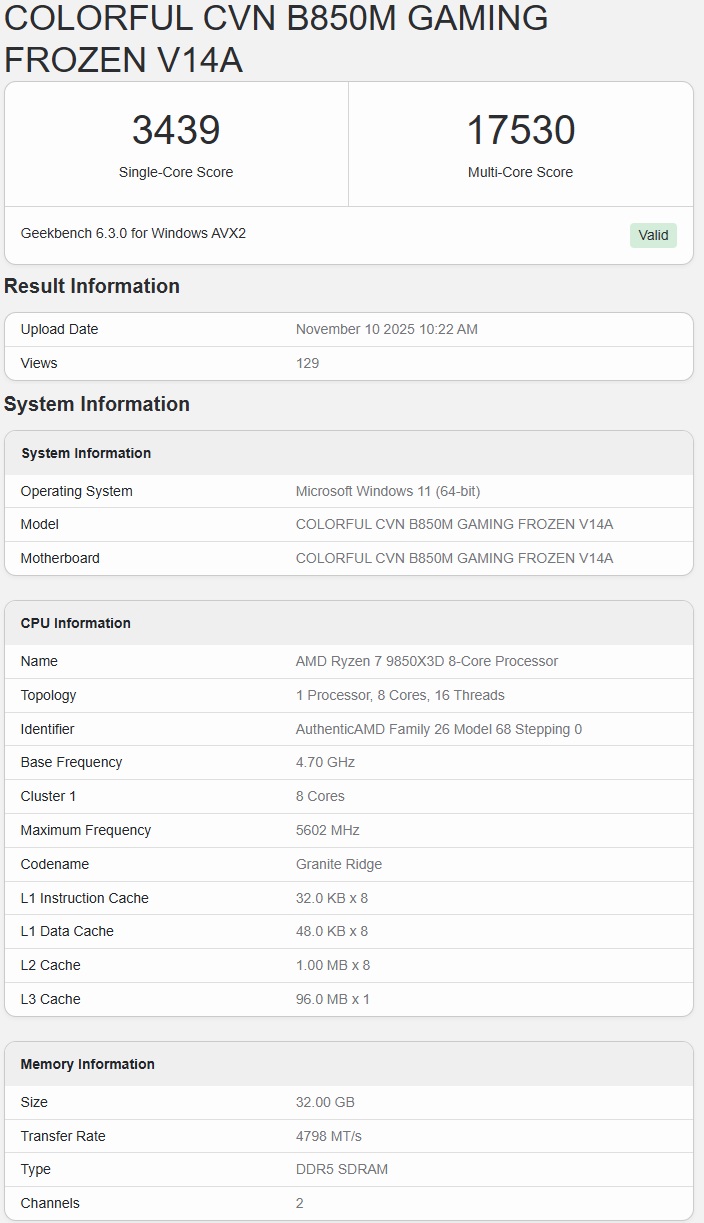
Task: Click the Views count 129
Action: click(x=307, y=363)
